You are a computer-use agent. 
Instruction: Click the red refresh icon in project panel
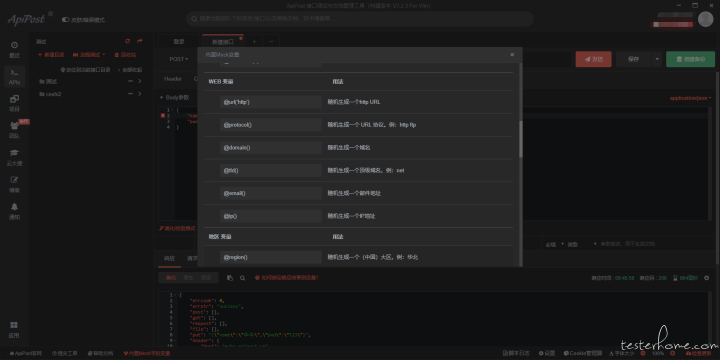pos(128,41)
